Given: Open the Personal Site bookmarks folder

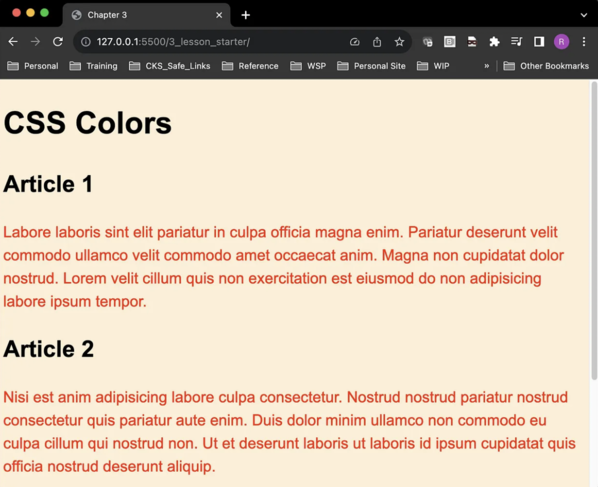Looking at the screenshot, I should [x=371, y=66].
